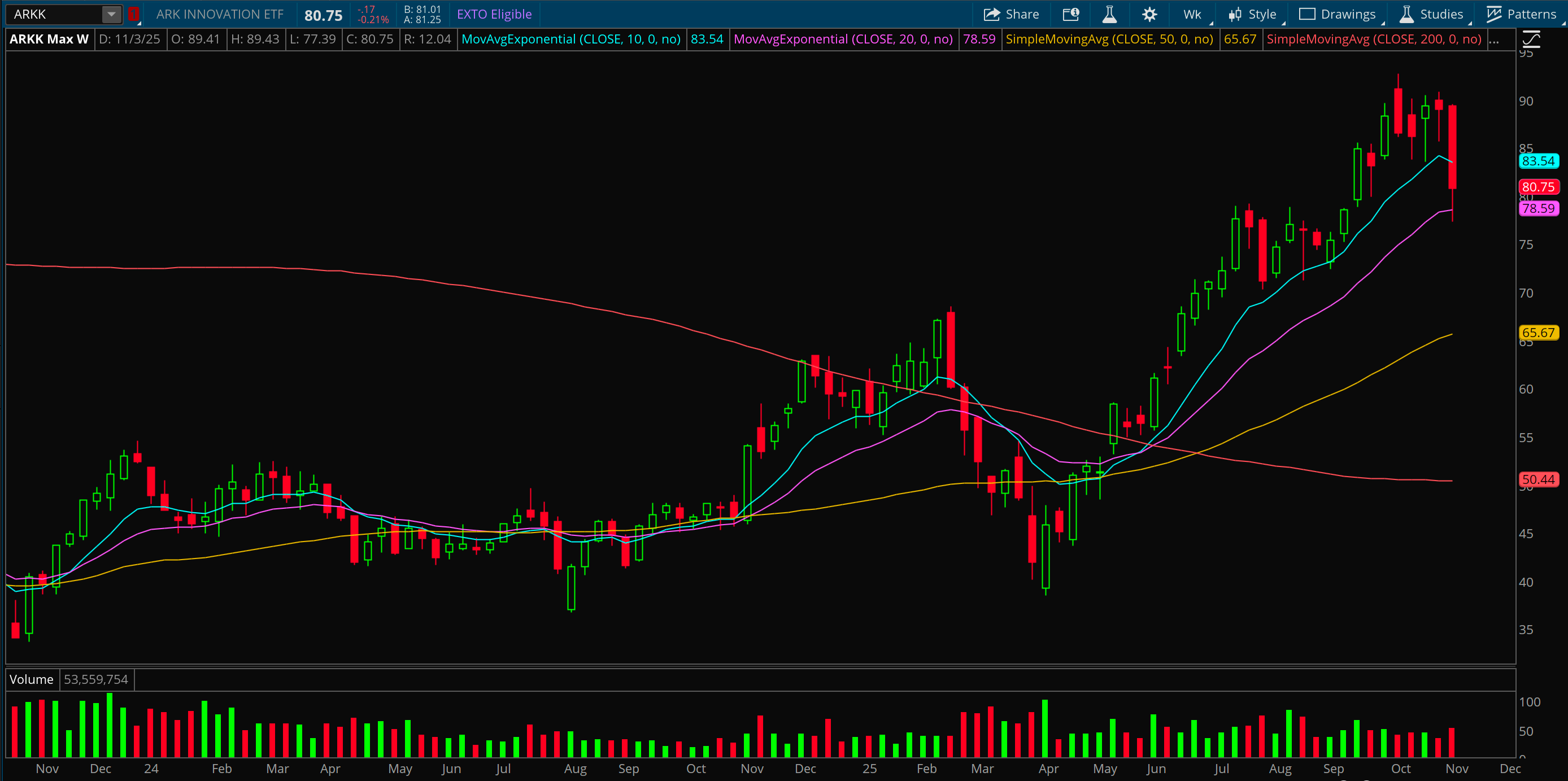The height and width of the screenshot is (781, 1568).
Task: Click the SimpleMovingAvg 200 study label
Action: pos(1374,40)
